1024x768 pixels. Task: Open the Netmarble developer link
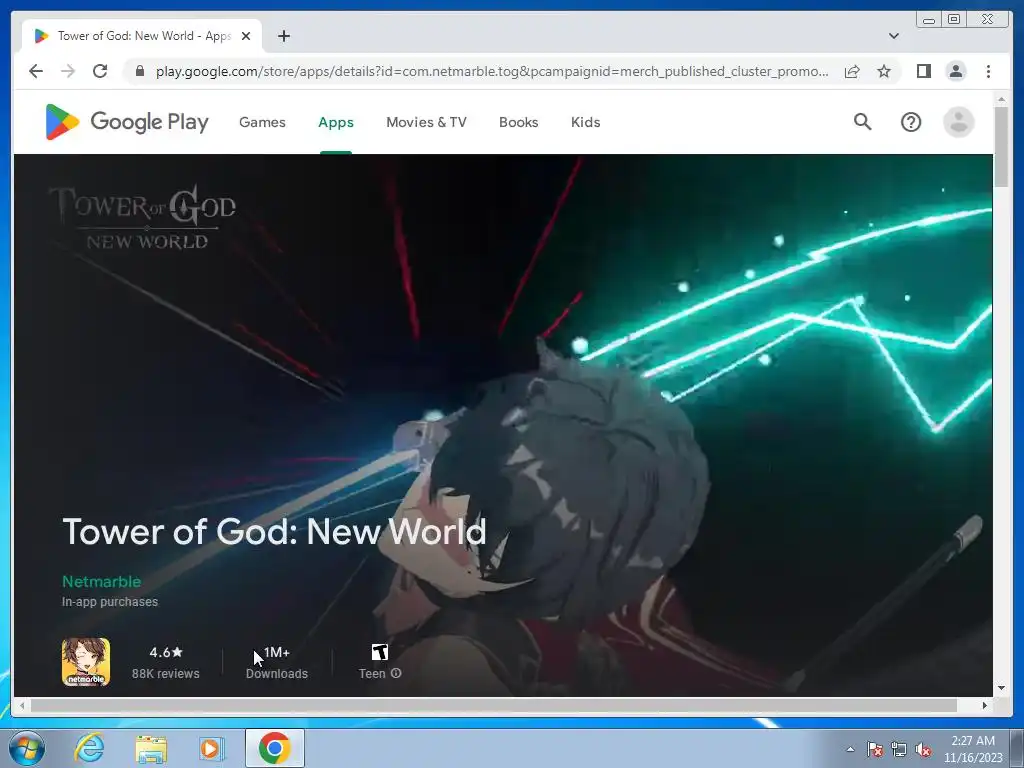point(101,581)
